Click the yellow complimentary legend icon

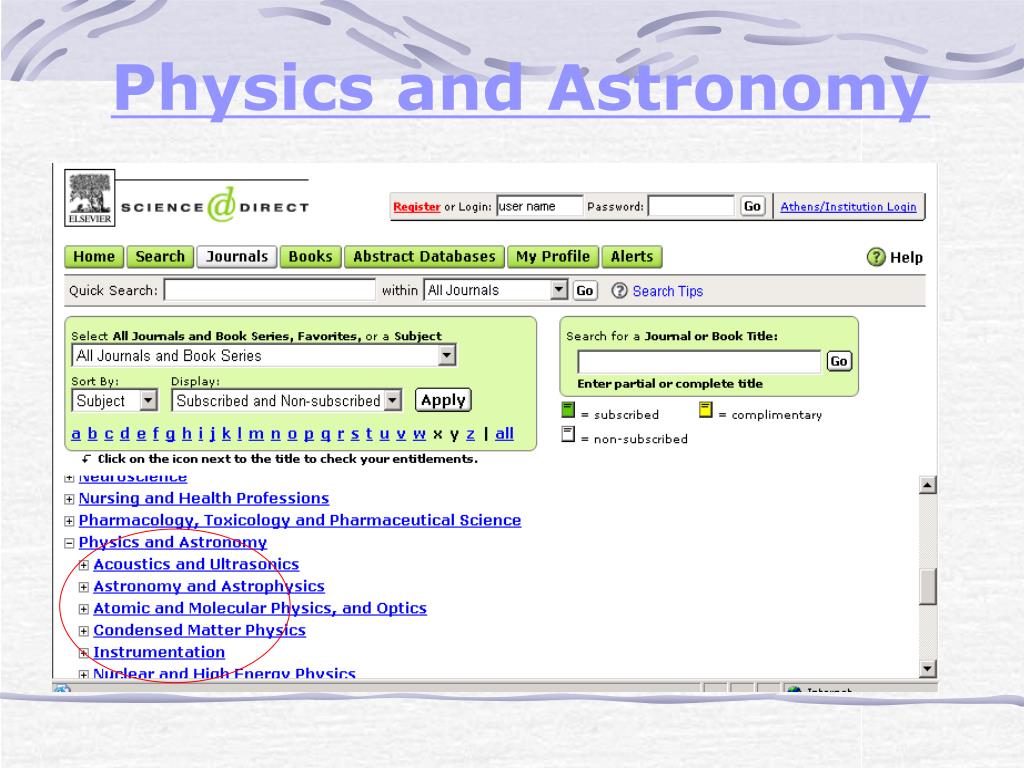point(705,409)
